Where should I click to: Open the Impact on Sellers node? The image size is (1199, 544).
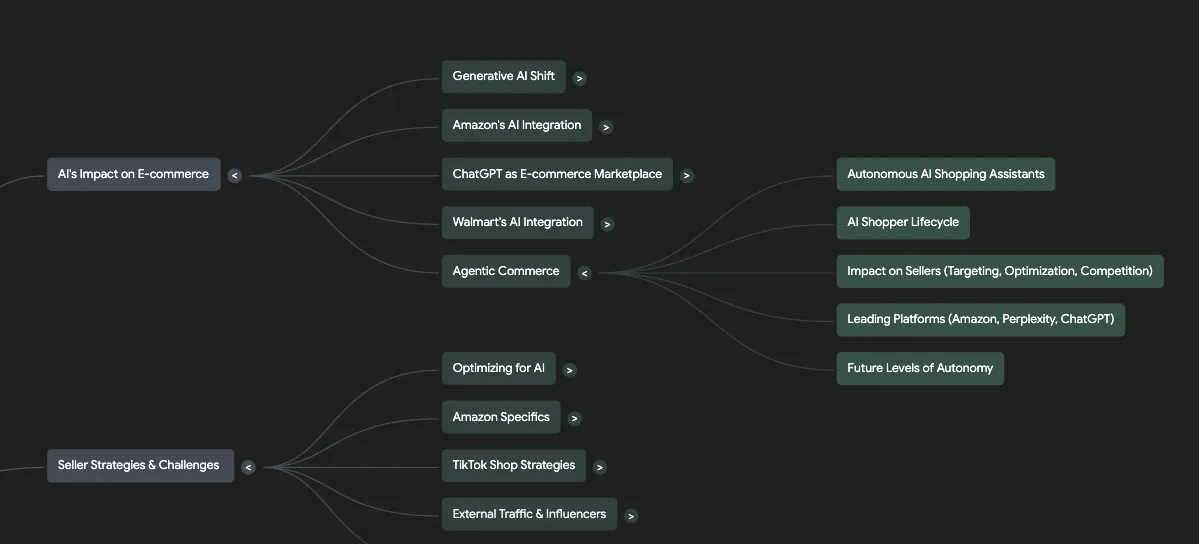point(1000,272)
